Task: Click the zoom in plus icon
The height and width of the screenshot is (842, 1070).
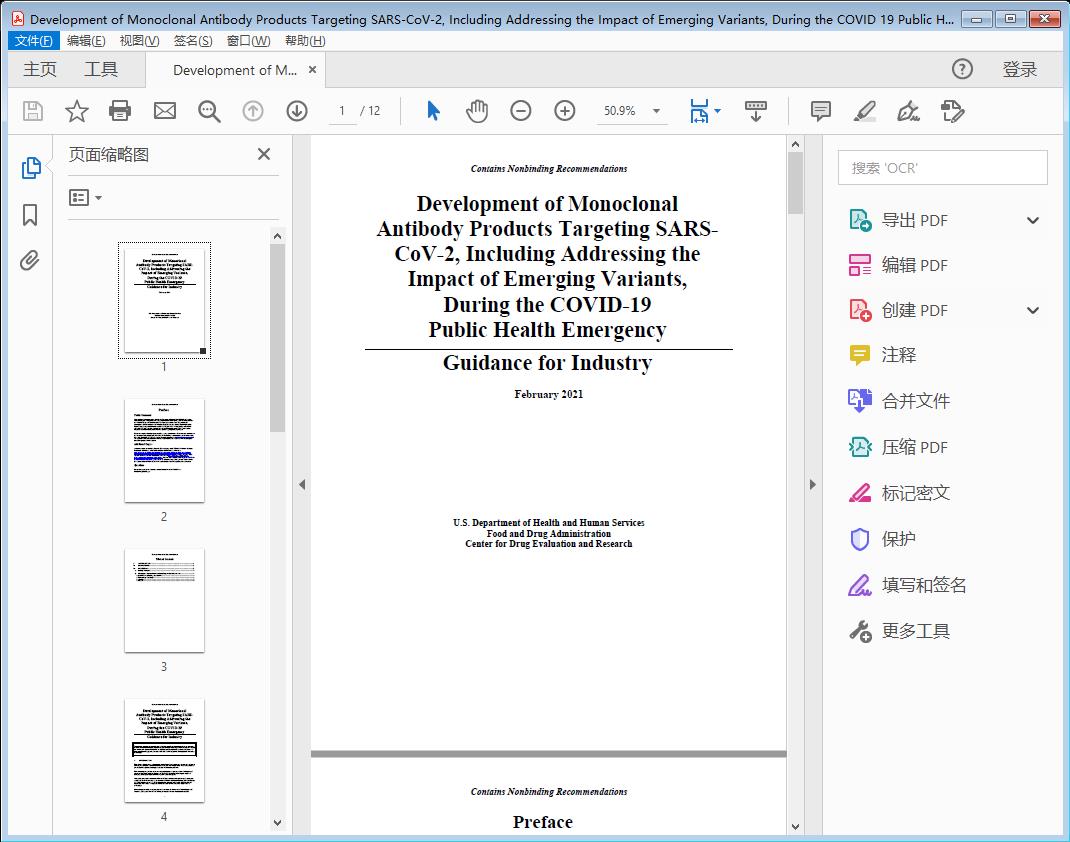Action: coord(565,111)
